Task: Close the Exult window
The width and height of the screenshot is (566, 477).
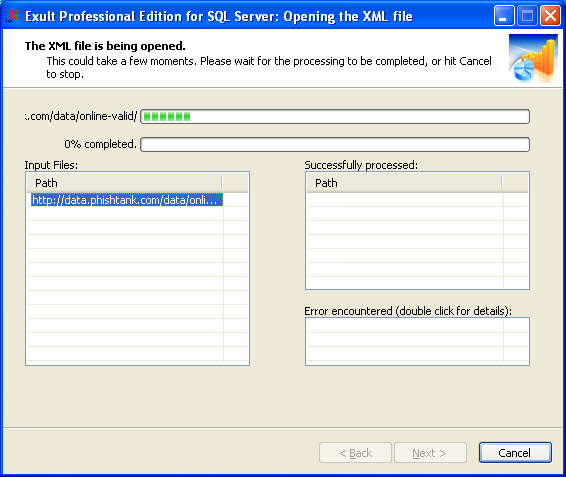Action: (550, 16)
